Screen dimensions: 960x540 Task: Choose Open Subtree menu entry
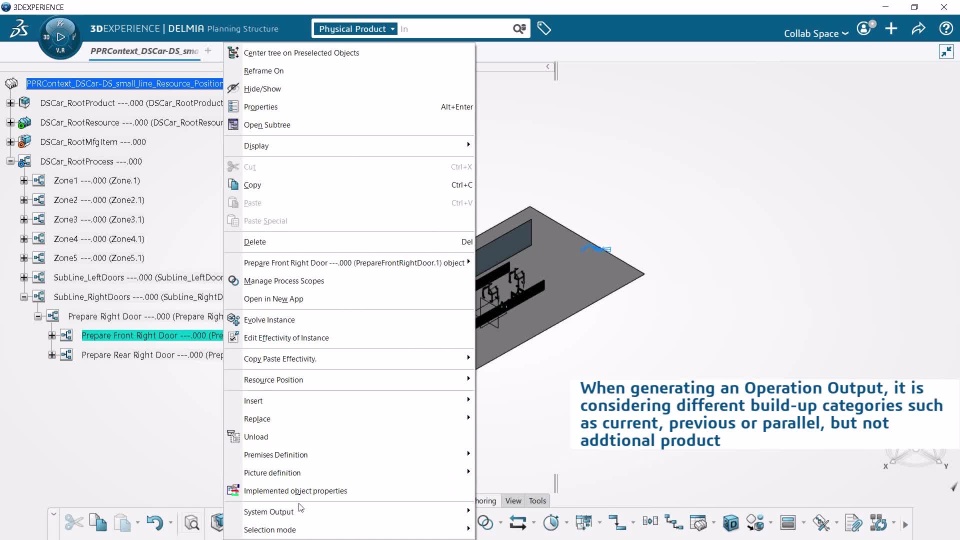tap(349, 125)
